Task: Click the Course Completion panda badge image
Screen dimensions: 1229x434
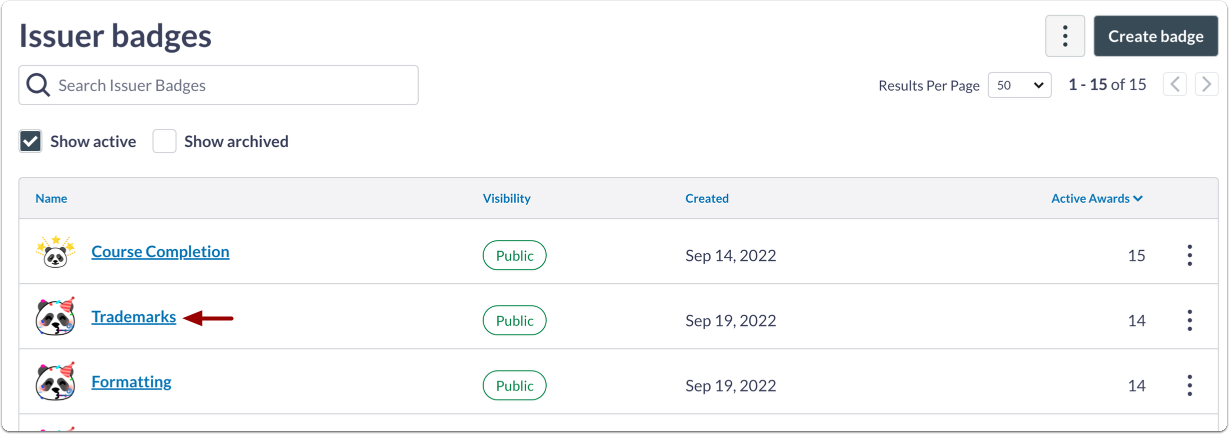Action: (56, 253)
